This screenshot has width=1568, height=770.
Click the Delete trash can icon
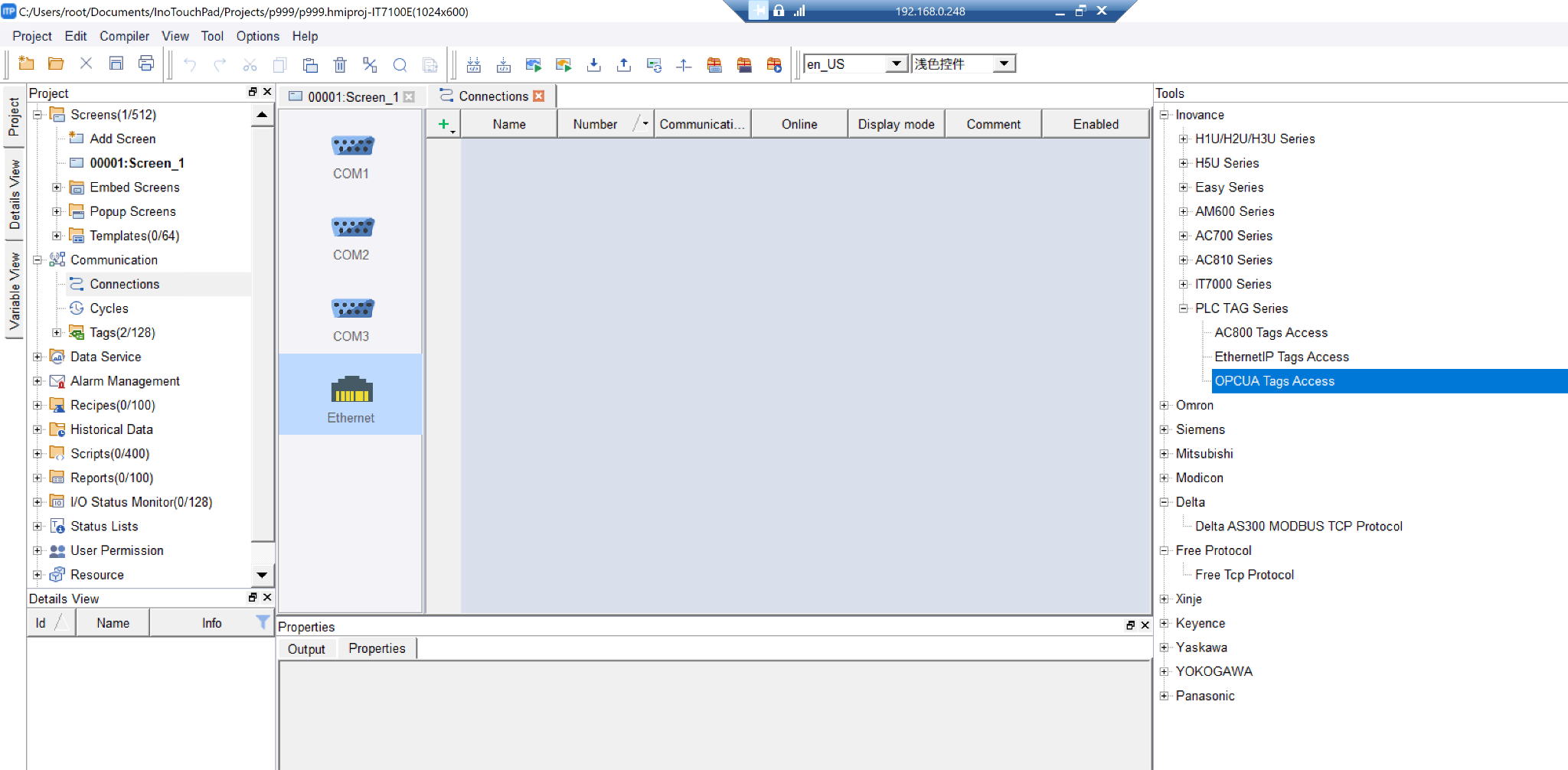340,65
